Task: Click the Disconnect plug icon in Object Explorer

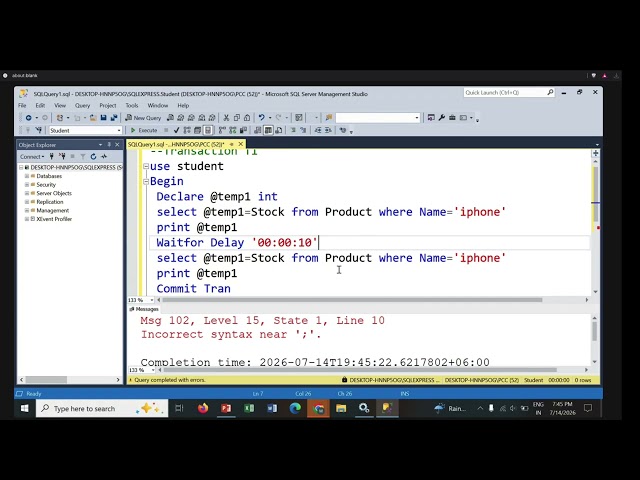Action: (62, 156)
